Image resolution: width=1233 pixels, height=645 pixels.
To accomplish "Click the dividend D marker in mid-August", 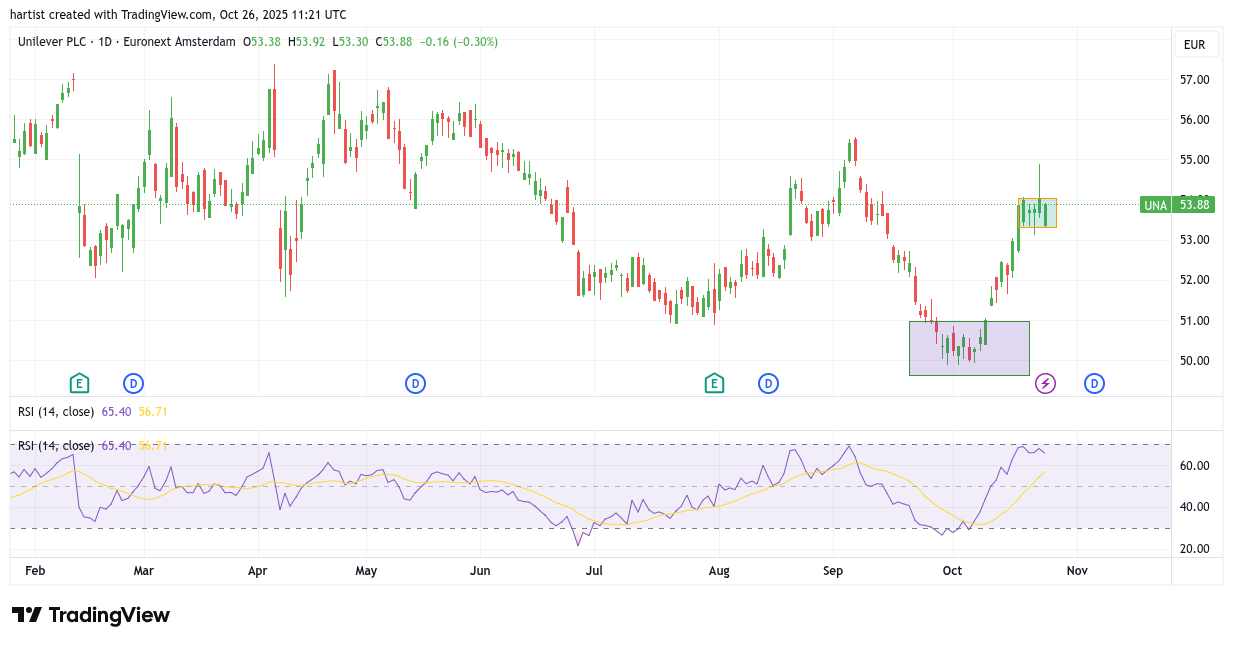I will (x=768, y=383).
